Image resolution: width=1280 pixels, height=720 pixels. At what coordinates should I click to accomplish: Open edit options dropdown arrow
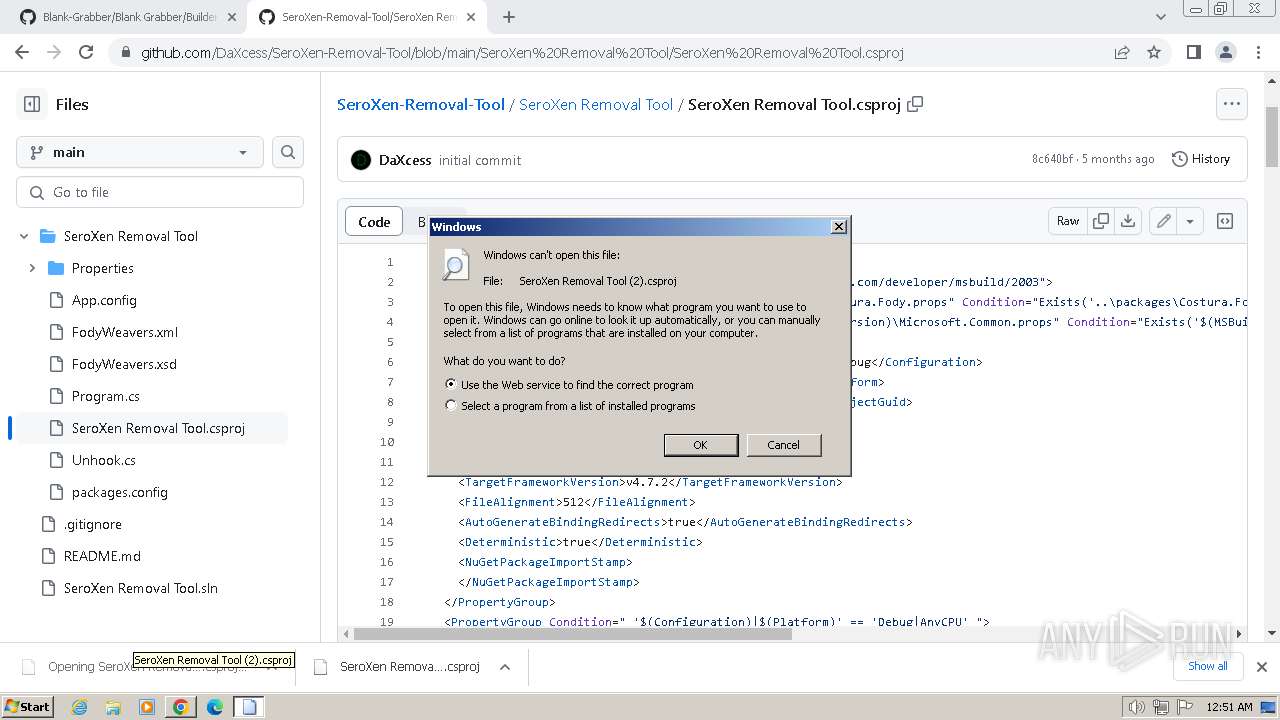tap(1189, 221)
